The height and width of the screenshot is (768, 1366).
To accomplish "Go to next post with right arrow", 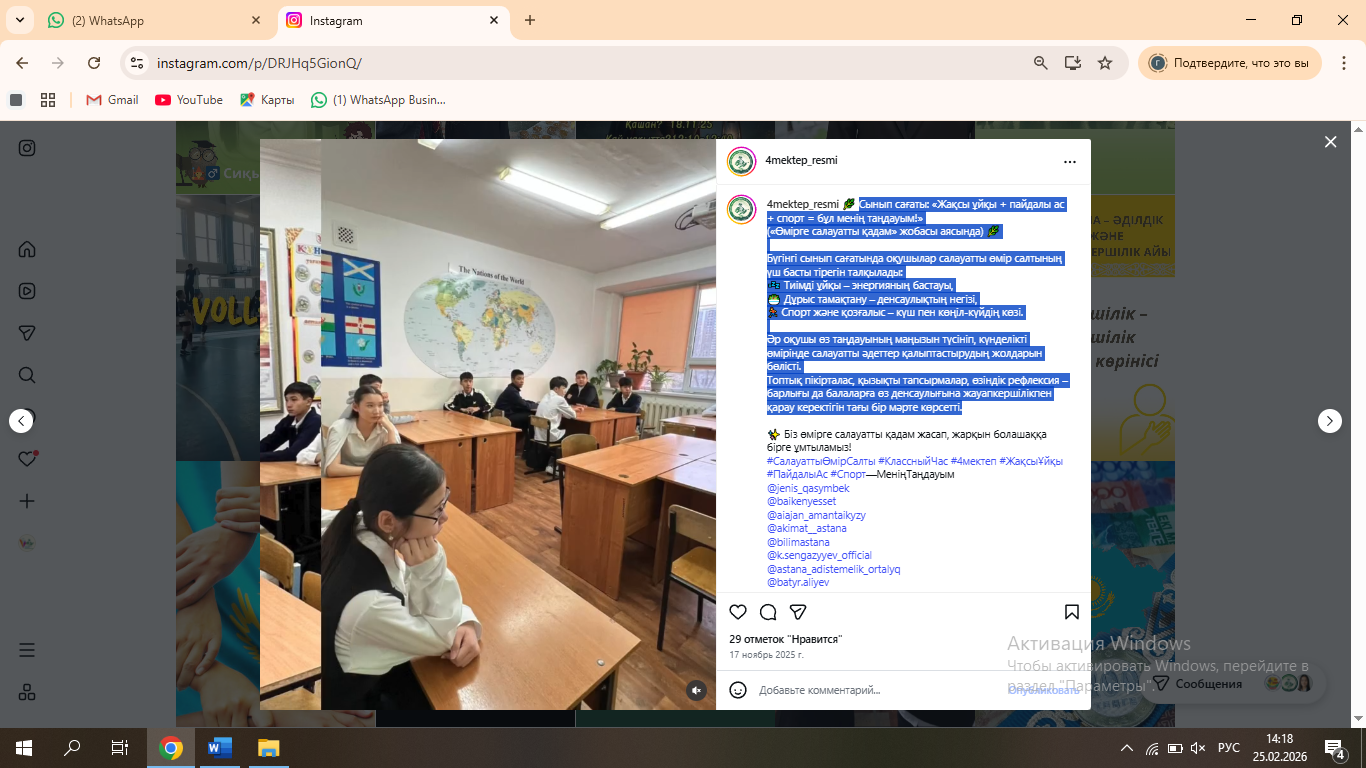I will (x=1329, y=421).
